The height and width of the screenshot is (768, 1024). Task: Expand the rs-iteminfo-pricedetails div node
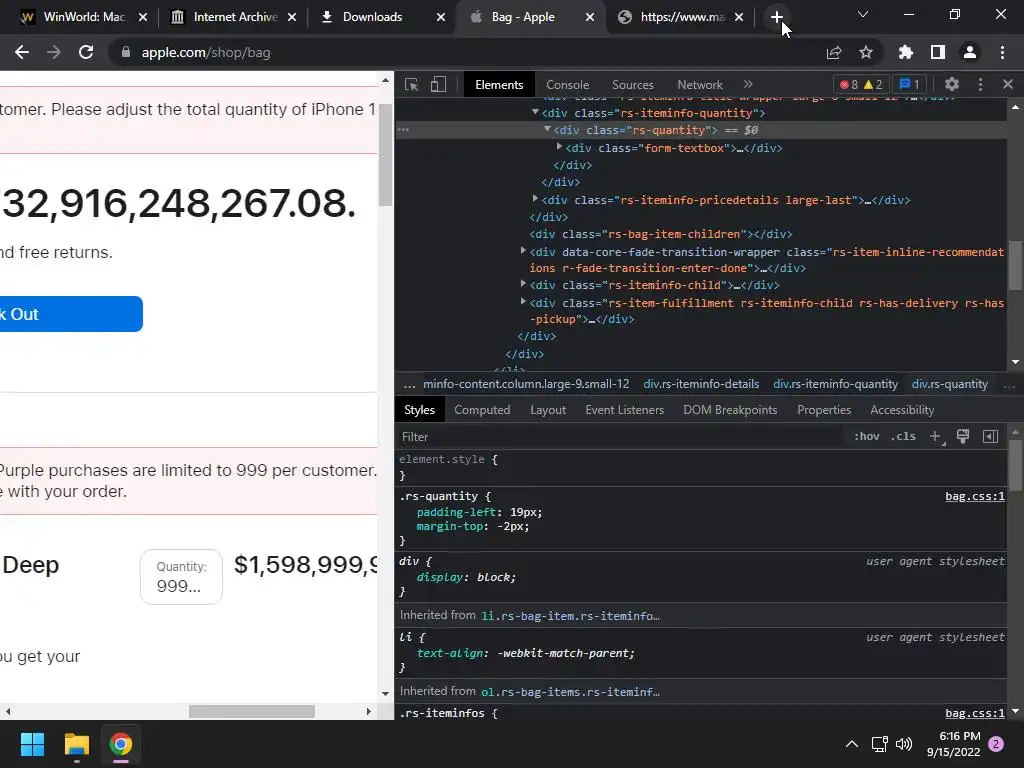click(x=536, y=199)
